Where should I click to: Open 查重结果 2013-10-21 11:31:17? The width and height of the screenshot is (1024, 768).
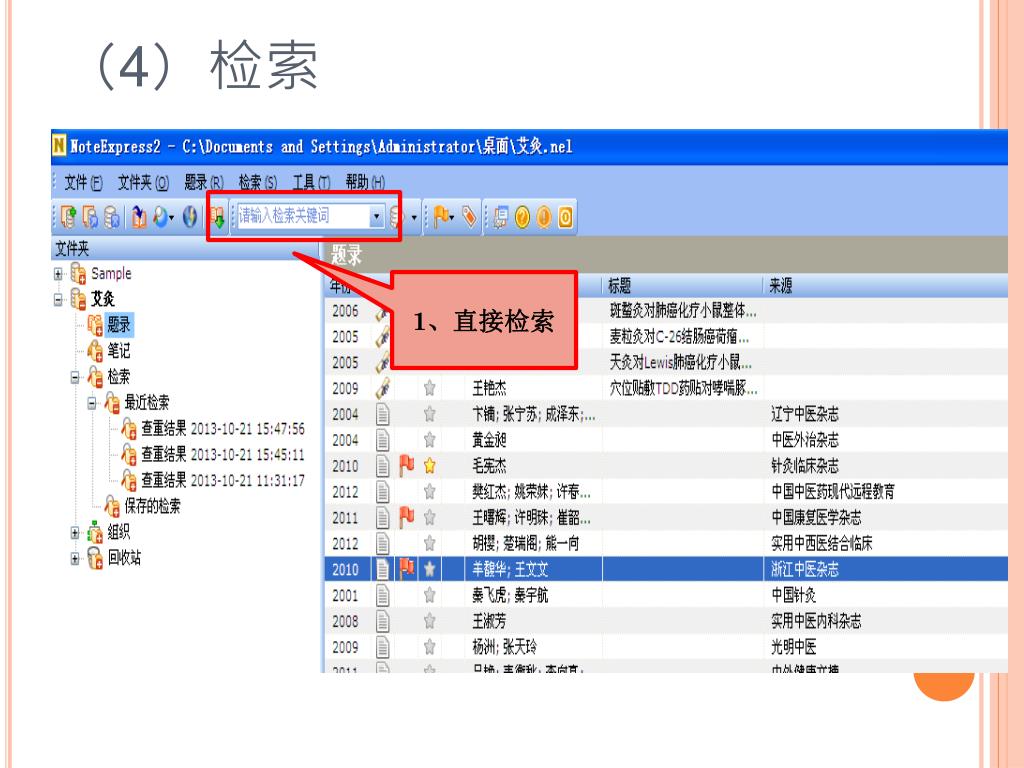point(223,480)
